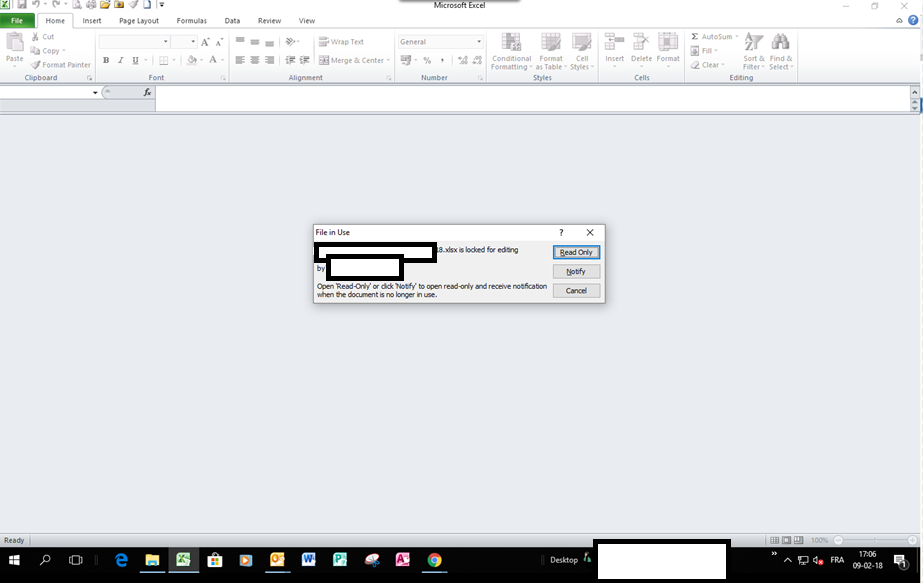The width and height of the screenshot is (924, 583).
Task: Click the Format Painter tool
Action: [x=61, y=65]
